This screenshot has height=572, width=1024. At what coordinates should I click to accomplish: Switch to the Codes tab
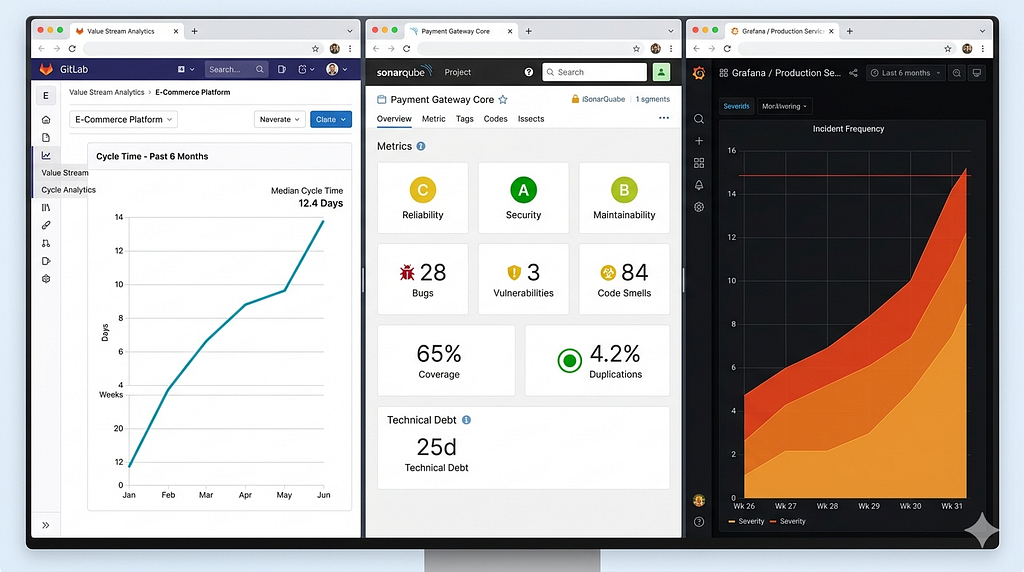pos(495,119)
